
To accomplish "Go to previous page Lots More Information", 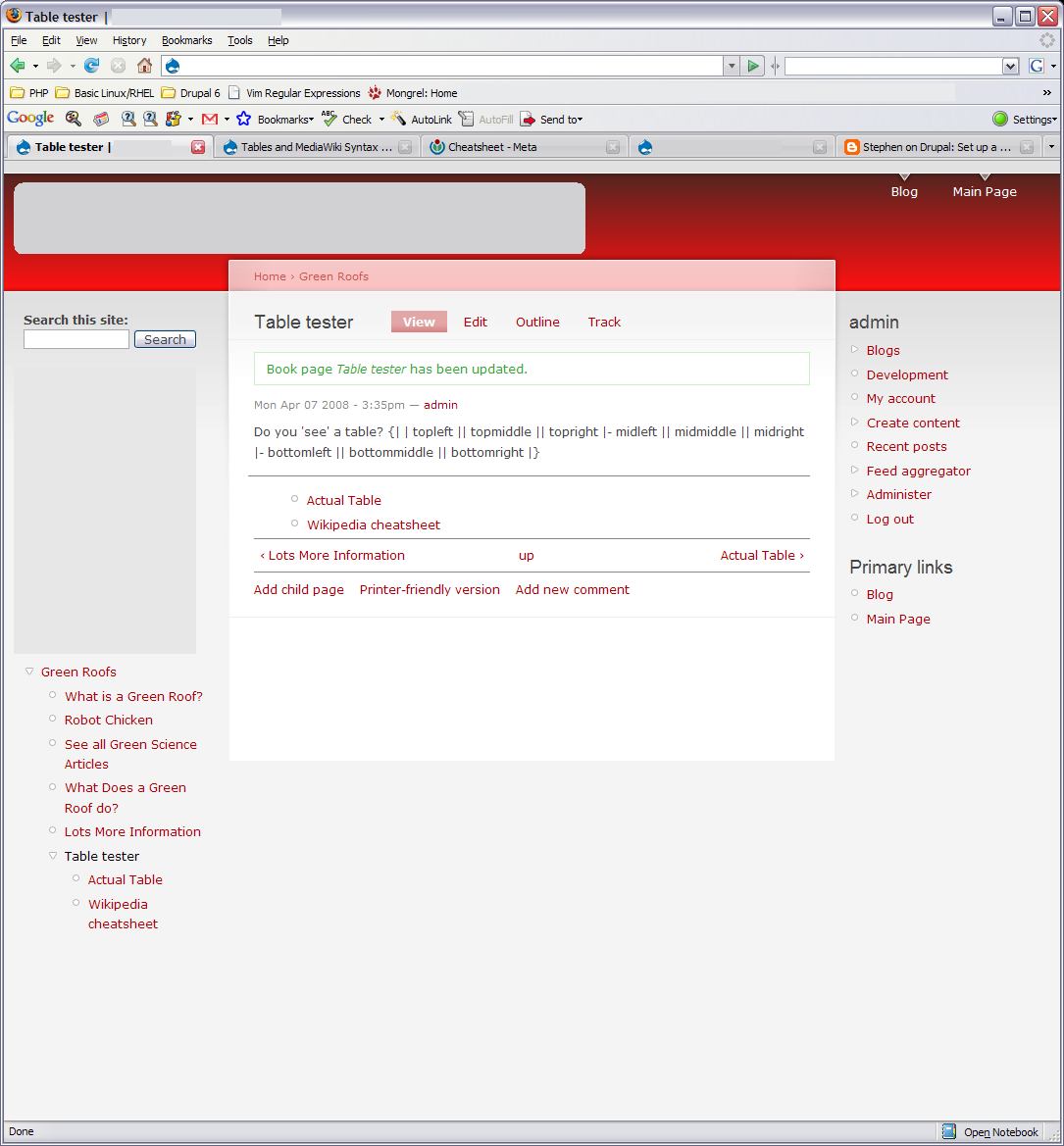I will point(332,555).
